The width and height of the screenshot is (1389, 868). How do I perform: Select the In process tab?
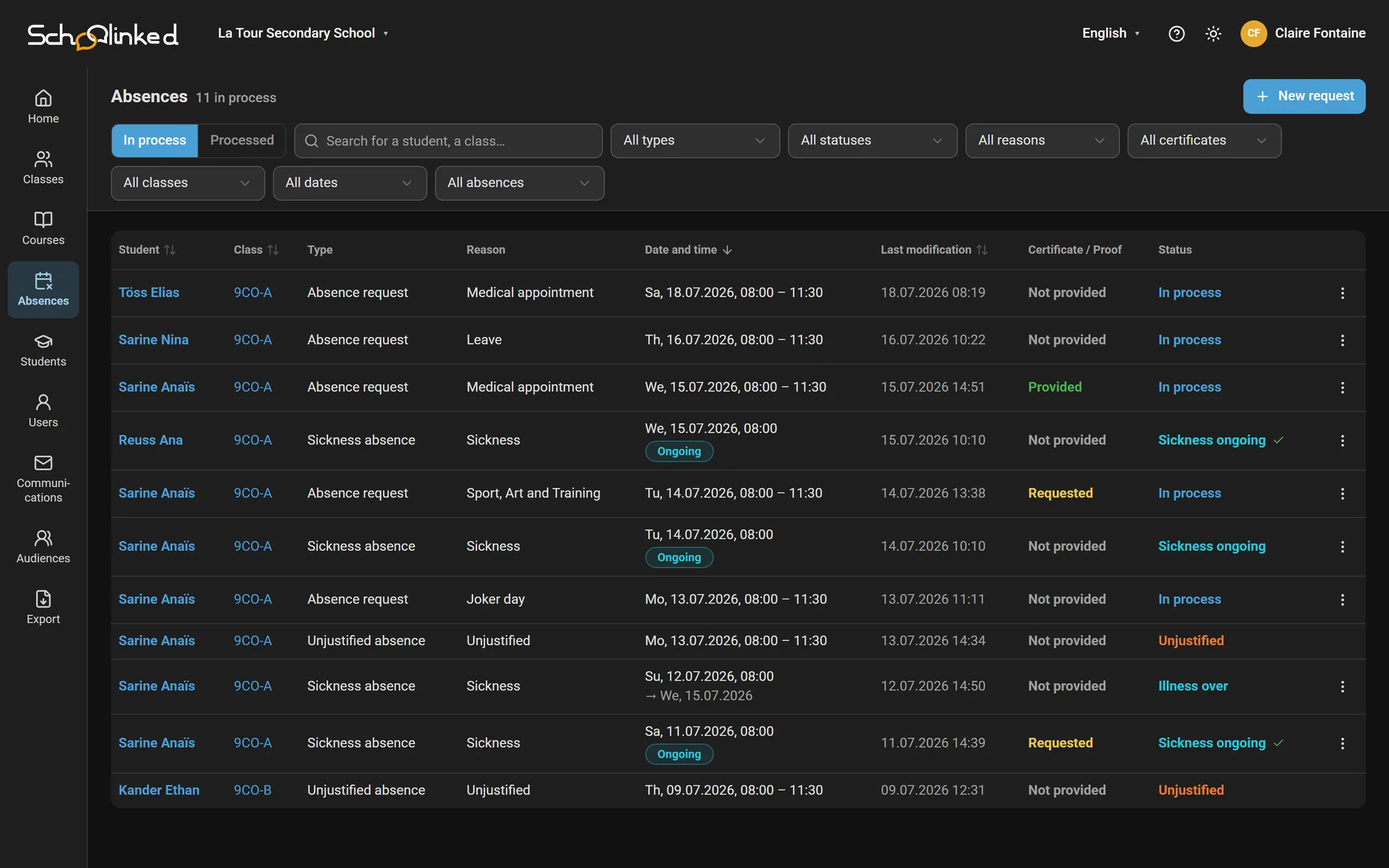[155, 141]
